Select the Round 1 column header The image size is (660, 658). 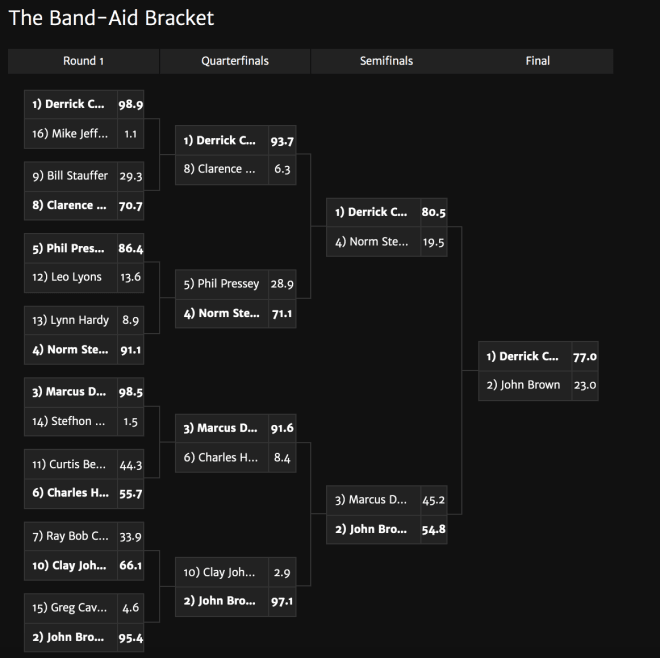(83, 61)
